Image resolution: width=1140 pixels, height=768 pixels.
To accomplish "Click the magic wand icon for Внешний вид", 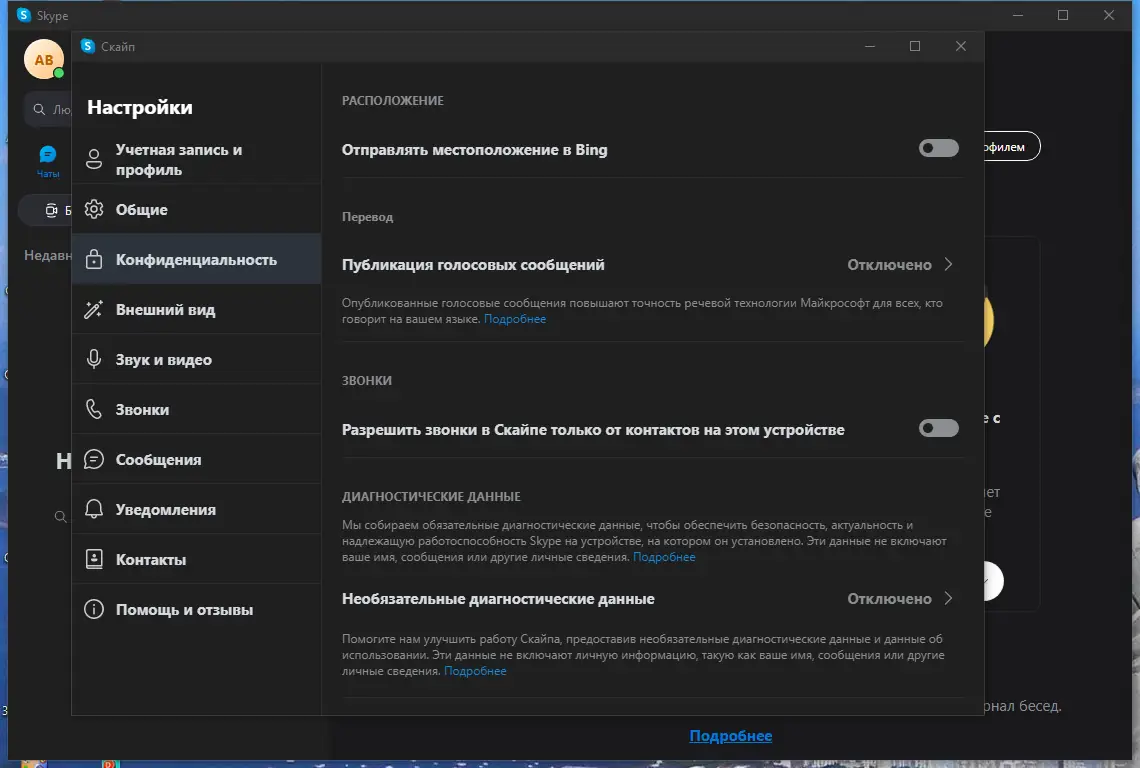I will (94, 310).
